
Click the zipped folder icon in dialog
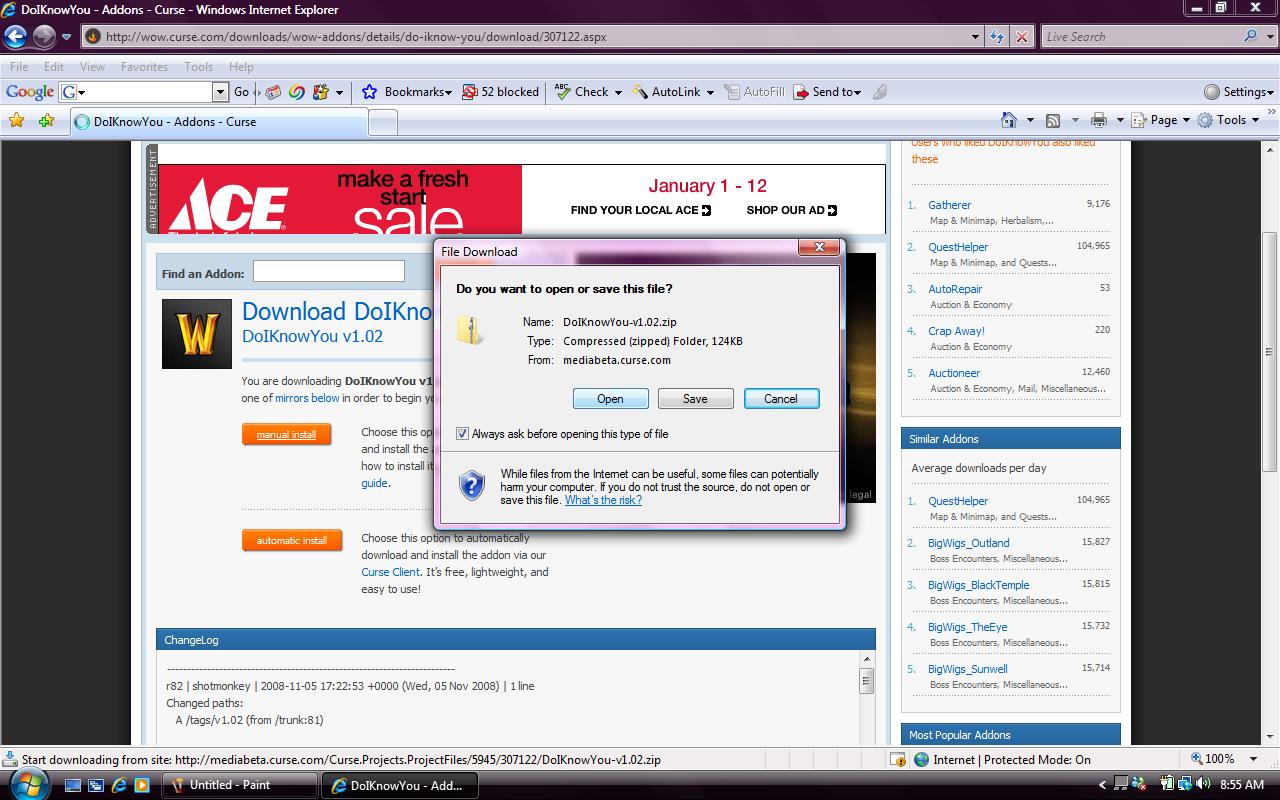[x=470, y=330]
